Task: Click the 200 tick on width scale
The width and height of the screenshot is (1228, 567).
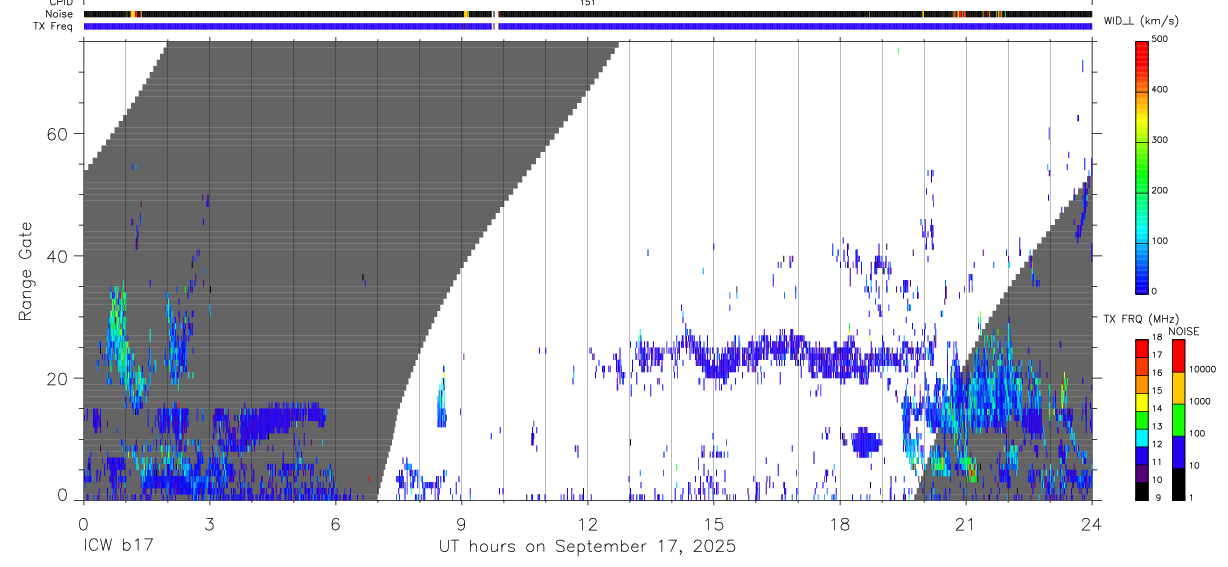Action: pos(1161,190)
